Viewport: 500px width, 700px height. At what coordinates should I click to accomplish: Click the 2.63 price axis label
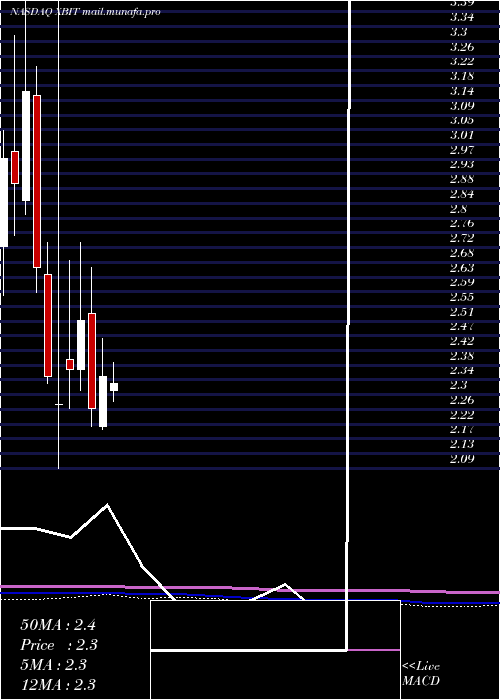[462, 267]
